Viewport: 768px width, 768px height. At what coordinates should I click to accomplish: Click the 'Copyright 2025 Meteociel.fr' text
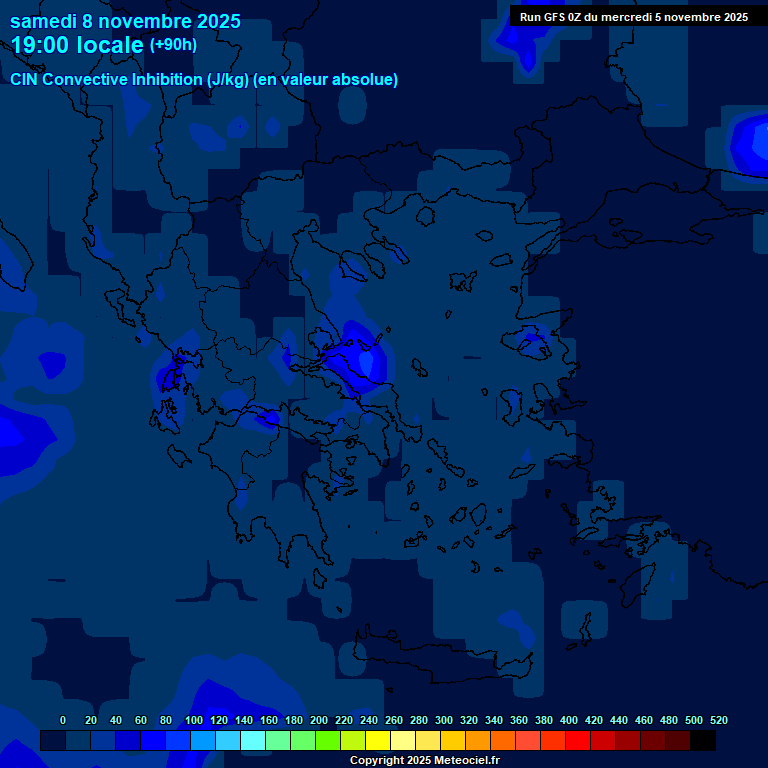(x=424, y=761)
